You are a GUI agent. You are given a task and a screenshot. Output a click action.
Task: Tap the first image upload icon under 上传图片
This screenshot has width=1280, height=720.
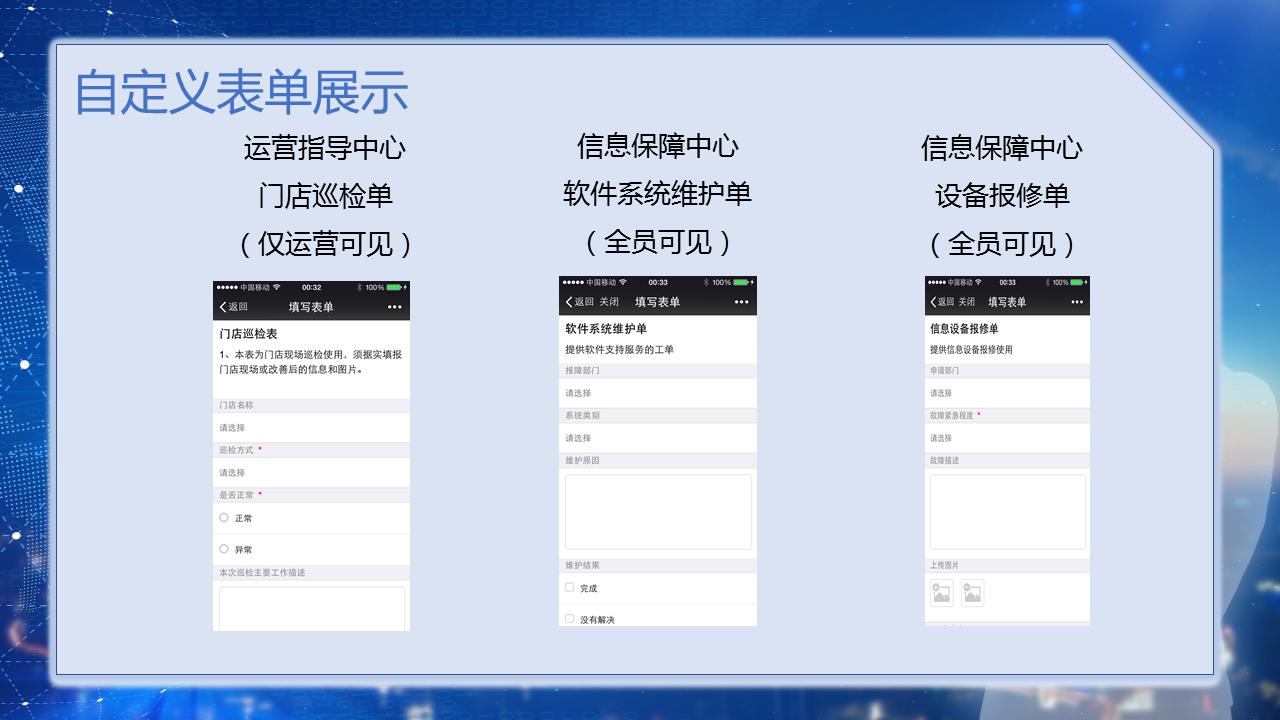point(941,592)
